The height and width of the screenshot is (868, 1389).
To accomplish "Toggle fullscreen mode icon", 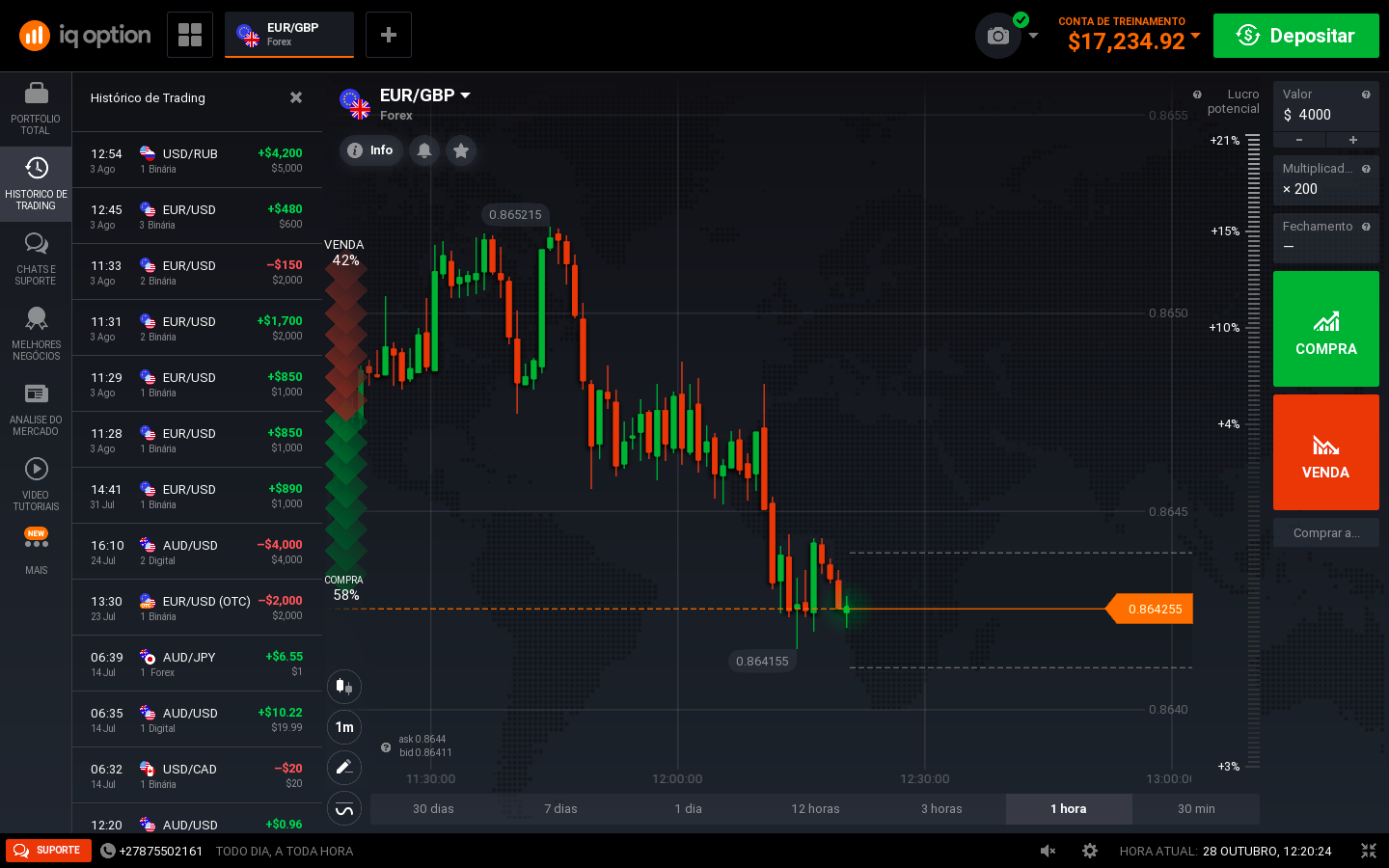I will click(x=1369, y=851).
